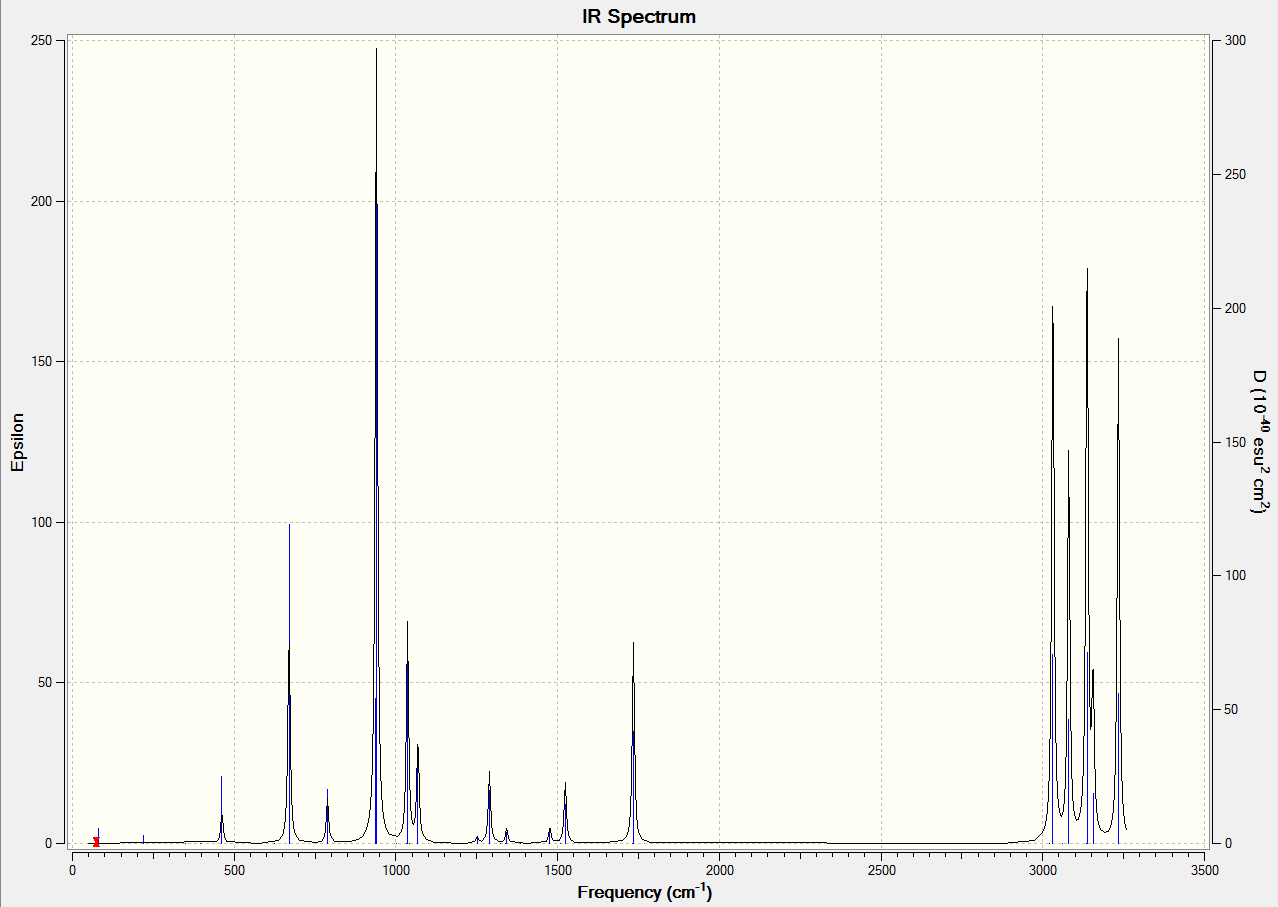Click the D dipole strength axis label

tap(1260, 441)
